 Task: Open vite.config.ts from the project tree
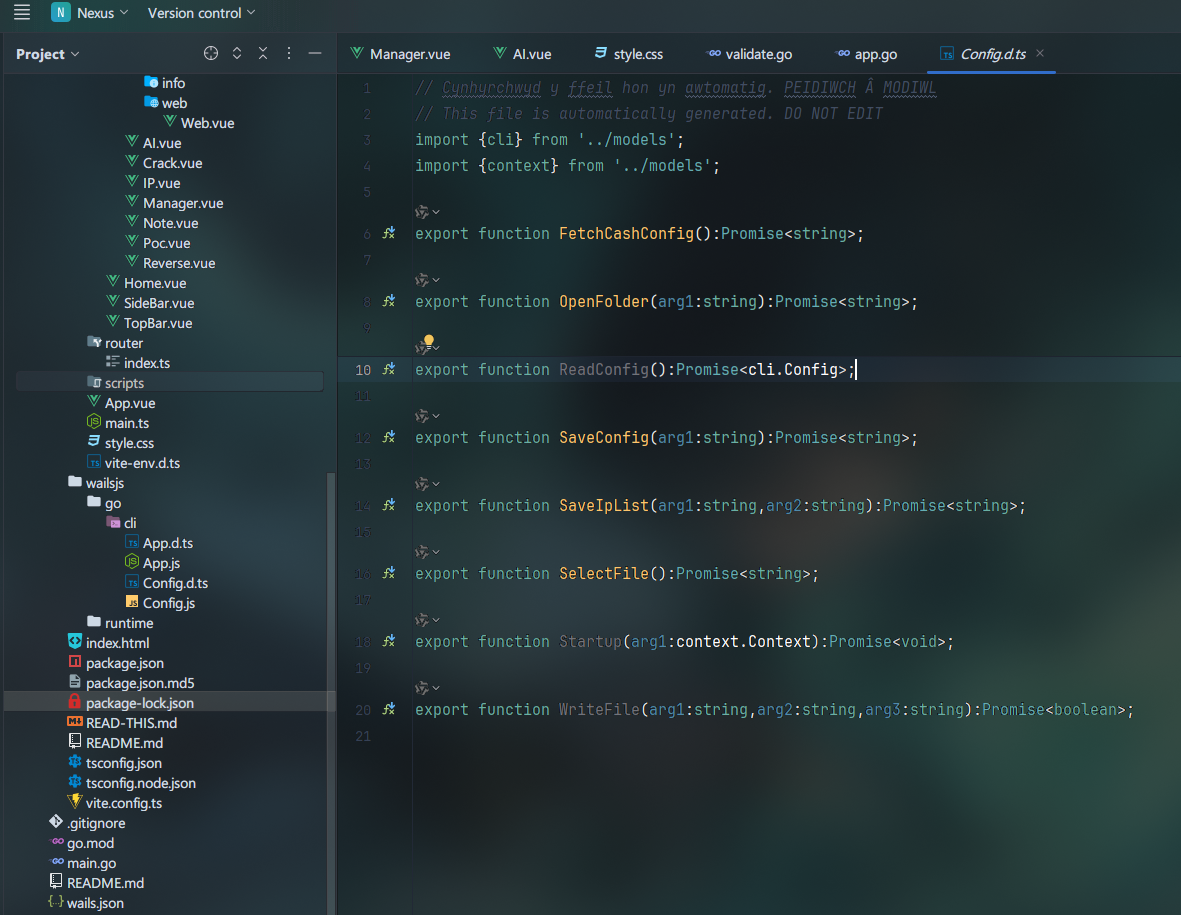114,803
